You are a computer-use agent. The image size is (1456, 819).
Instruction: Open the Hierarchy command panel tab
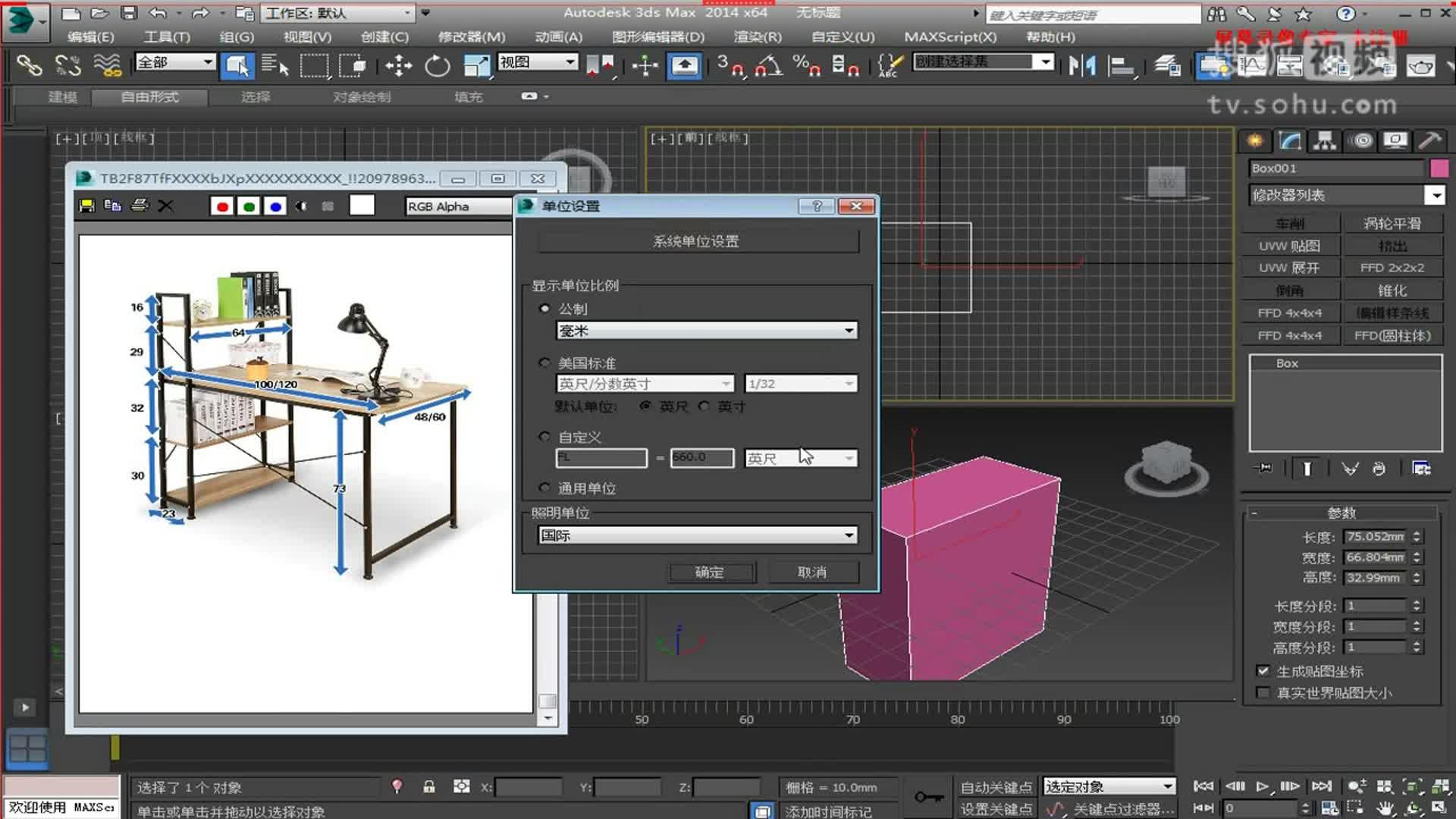tap(1325, 140)
